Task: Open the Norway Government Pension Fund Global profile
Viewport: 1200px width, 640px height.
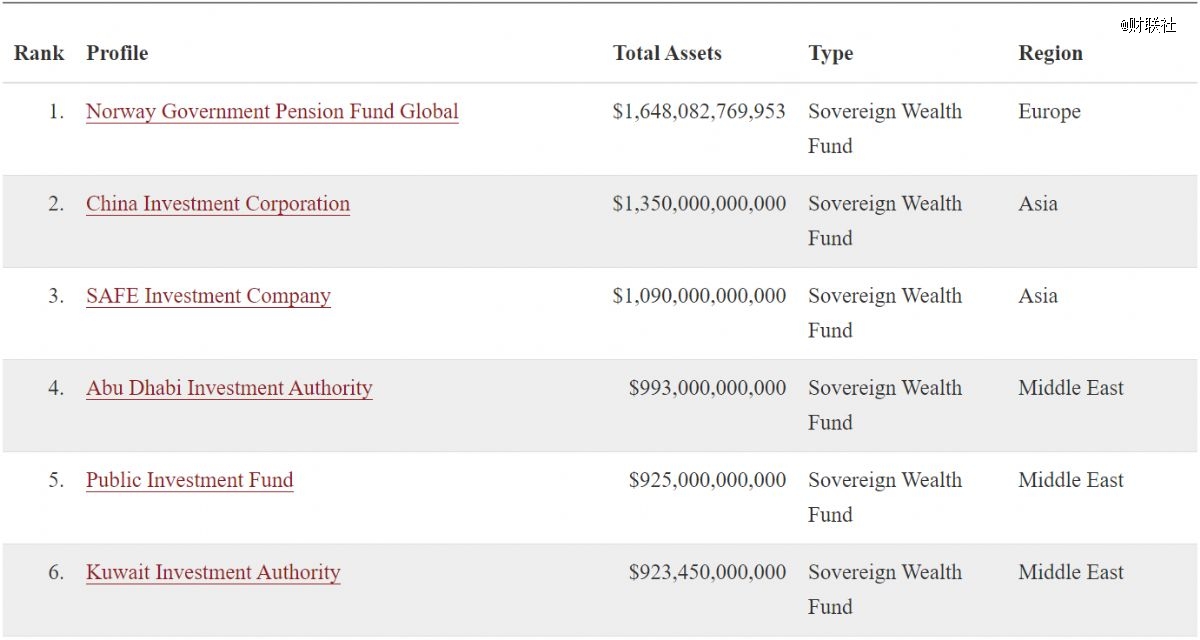Action: pyautogui.click(x=272, y=112)
